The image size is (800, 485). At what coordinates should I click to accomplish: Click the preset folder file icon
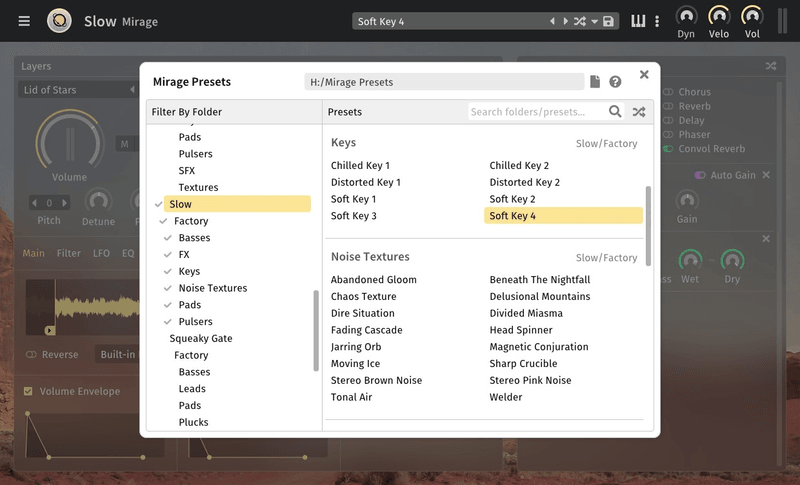click(595, 82)
